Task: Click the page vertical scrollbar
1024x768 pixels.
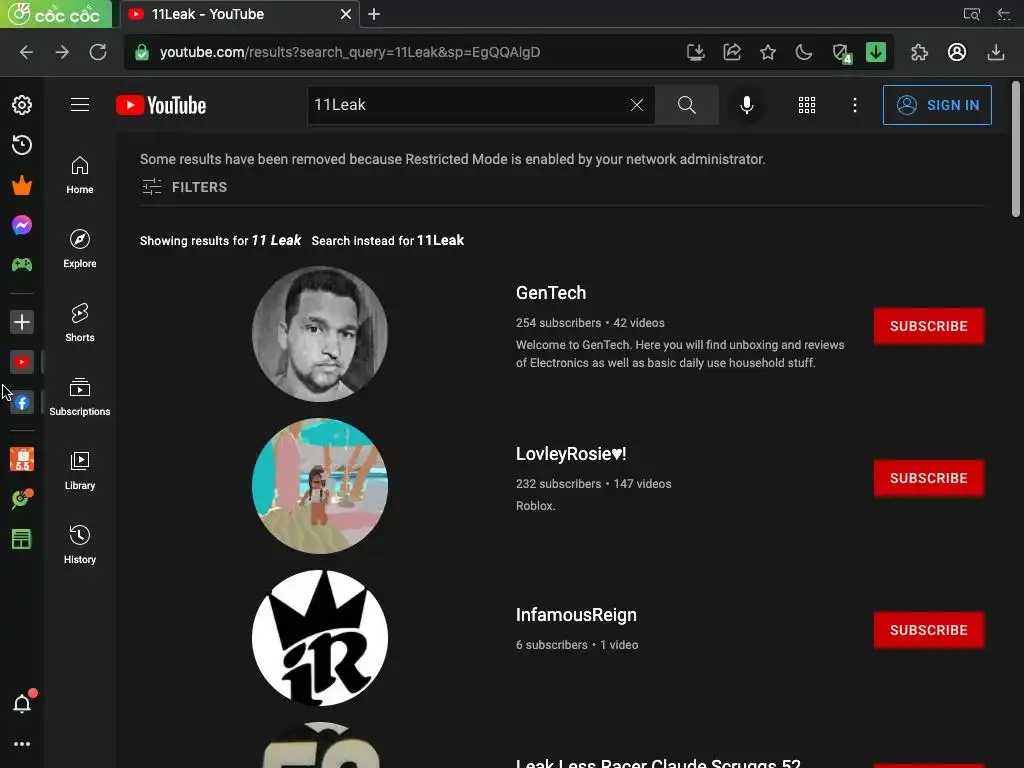Action: pos(1016,149)
